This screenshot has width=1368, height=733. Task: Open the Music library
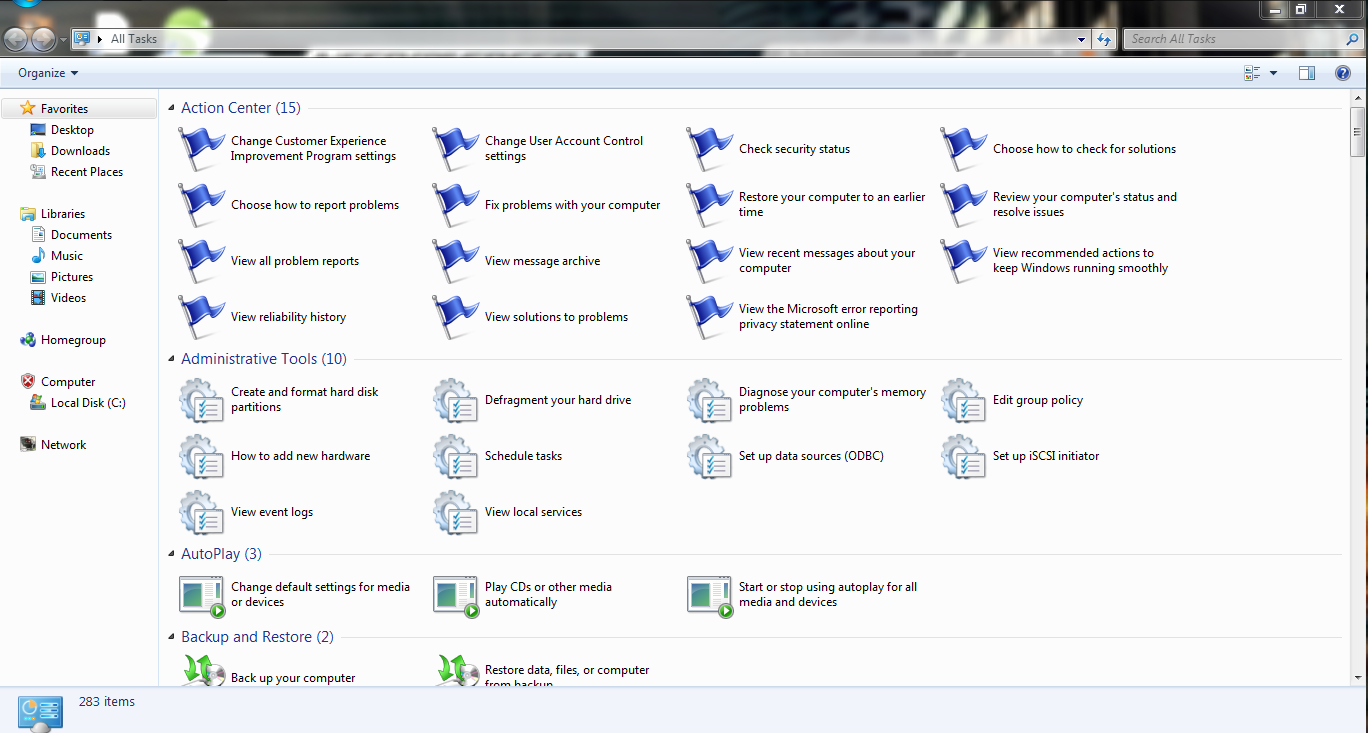click(67, 256)
